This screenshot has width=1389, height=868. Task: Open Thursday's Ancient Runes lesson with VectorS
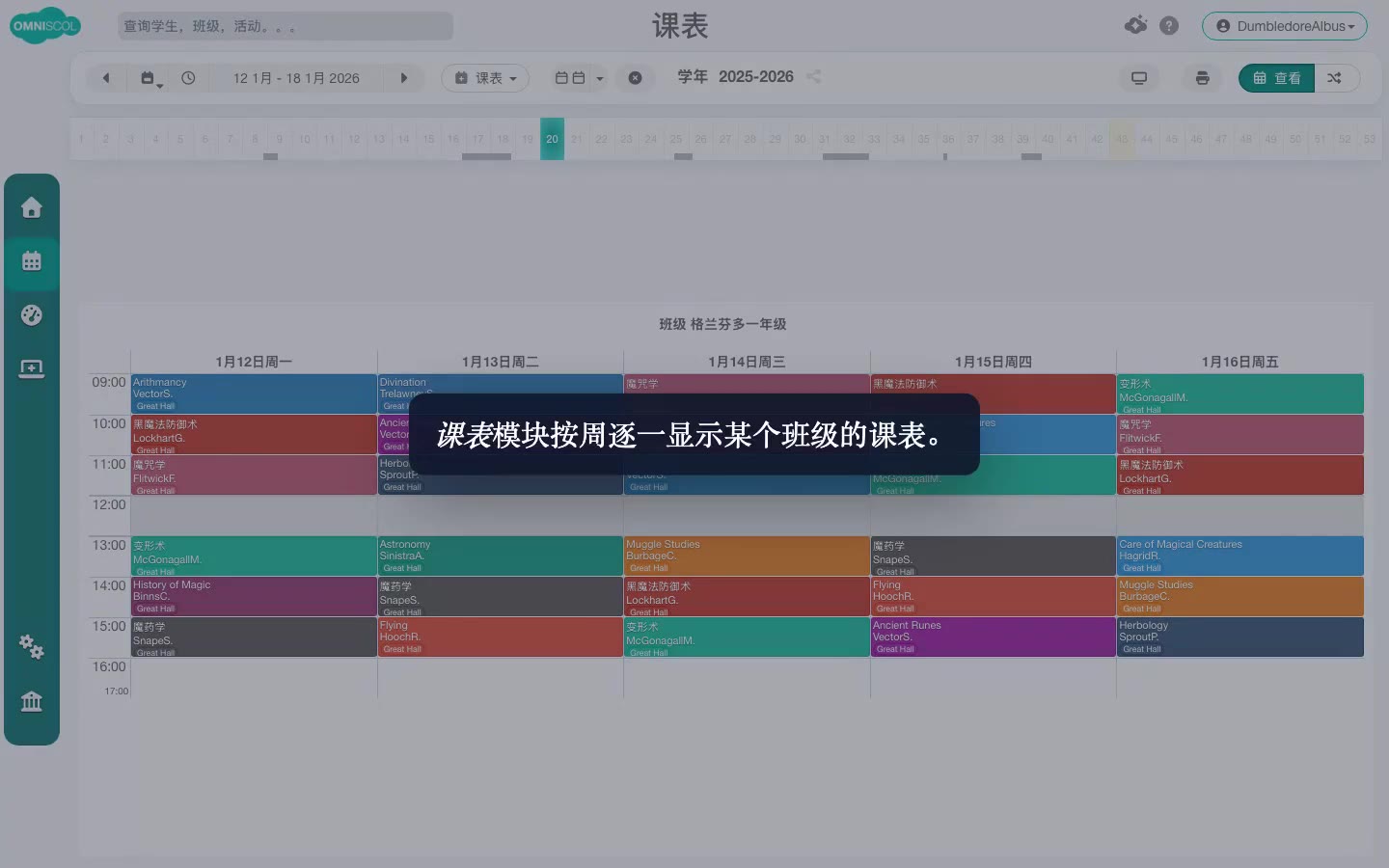click(994, 637)
